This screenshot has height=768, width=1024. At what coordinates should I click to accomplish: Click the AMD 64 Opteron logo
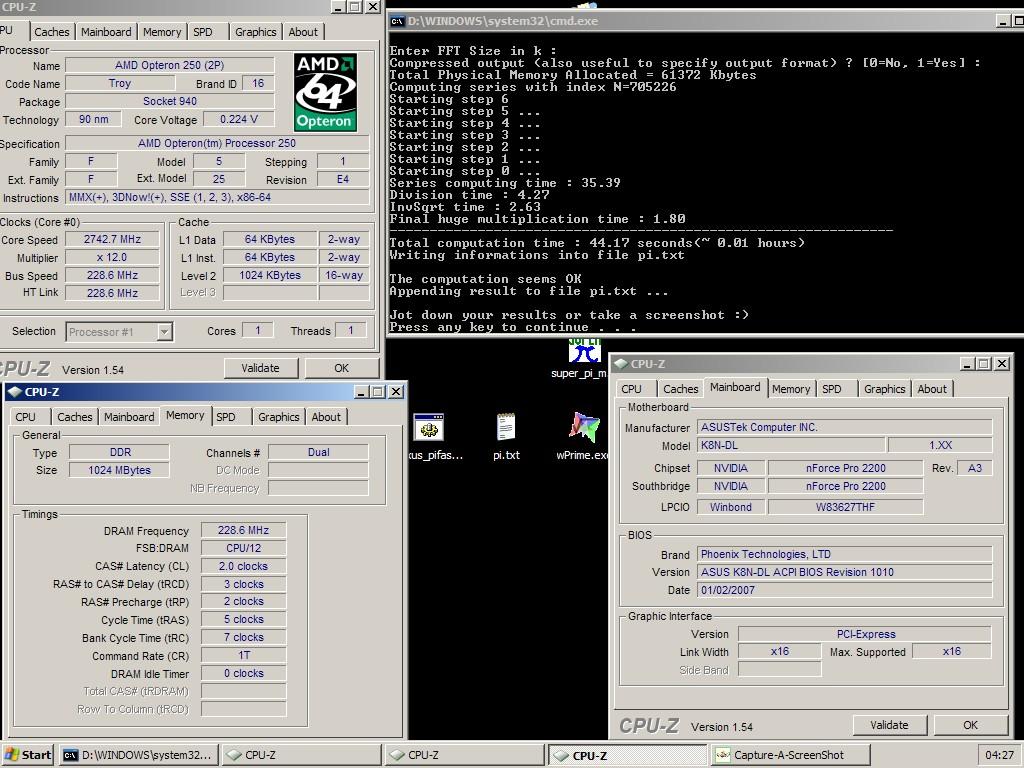coord(325,92)
